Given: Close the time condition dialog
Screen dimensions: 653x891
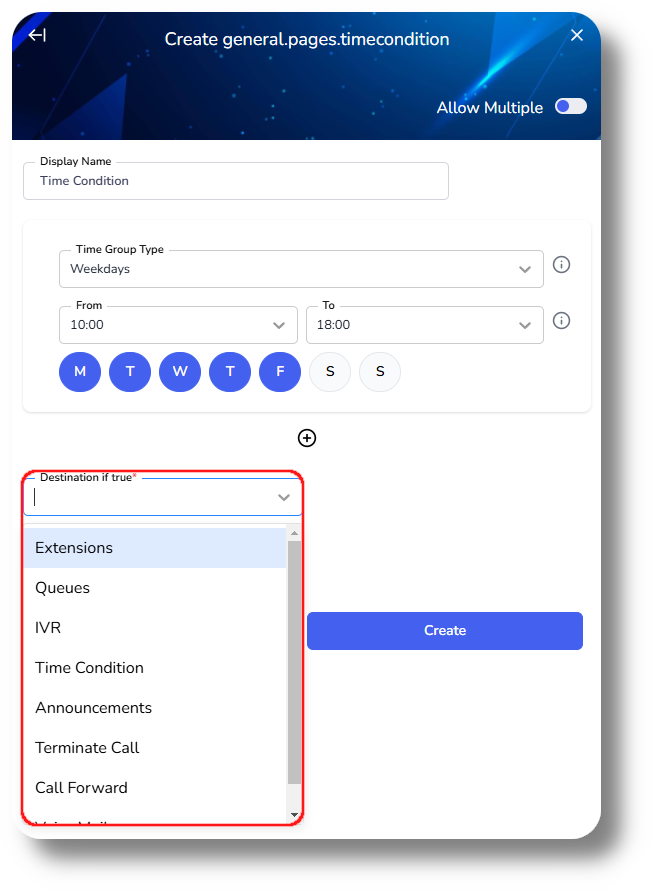Looking at the screenshot, I should [577, 35].
